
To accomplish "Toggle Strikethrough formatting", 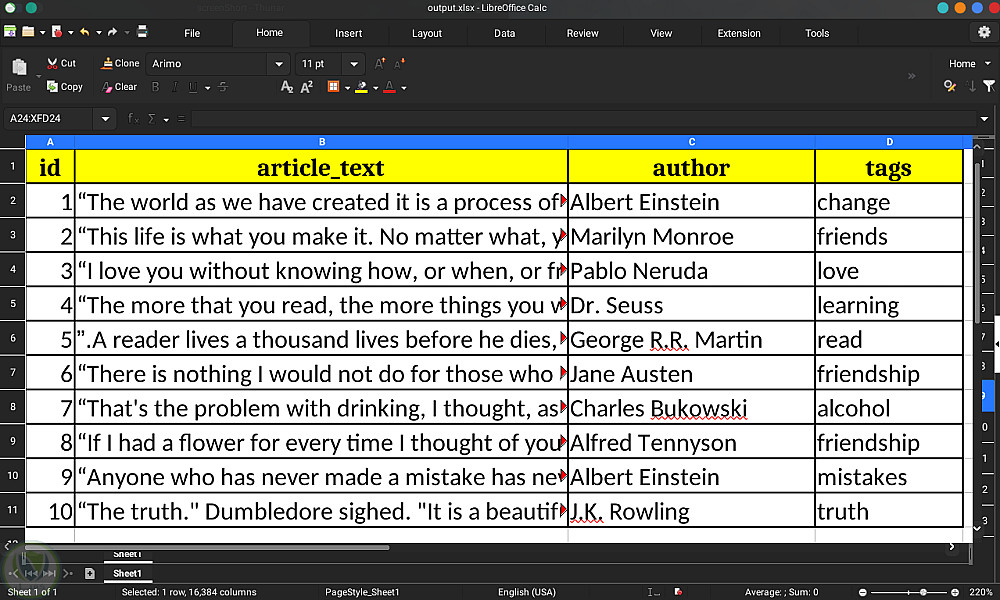I will pyautogui.click(x=223, y=87).
